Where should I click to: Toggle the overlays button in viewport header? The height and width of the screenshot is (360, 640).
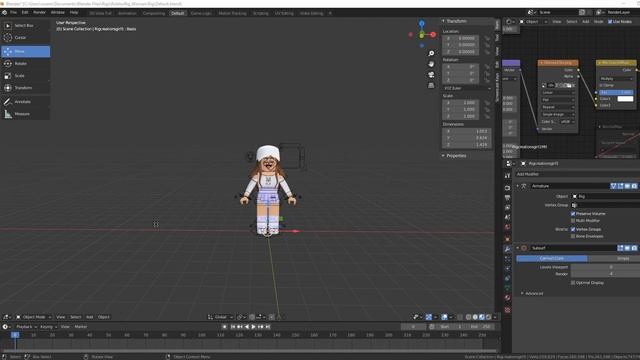tap(444, 317)
